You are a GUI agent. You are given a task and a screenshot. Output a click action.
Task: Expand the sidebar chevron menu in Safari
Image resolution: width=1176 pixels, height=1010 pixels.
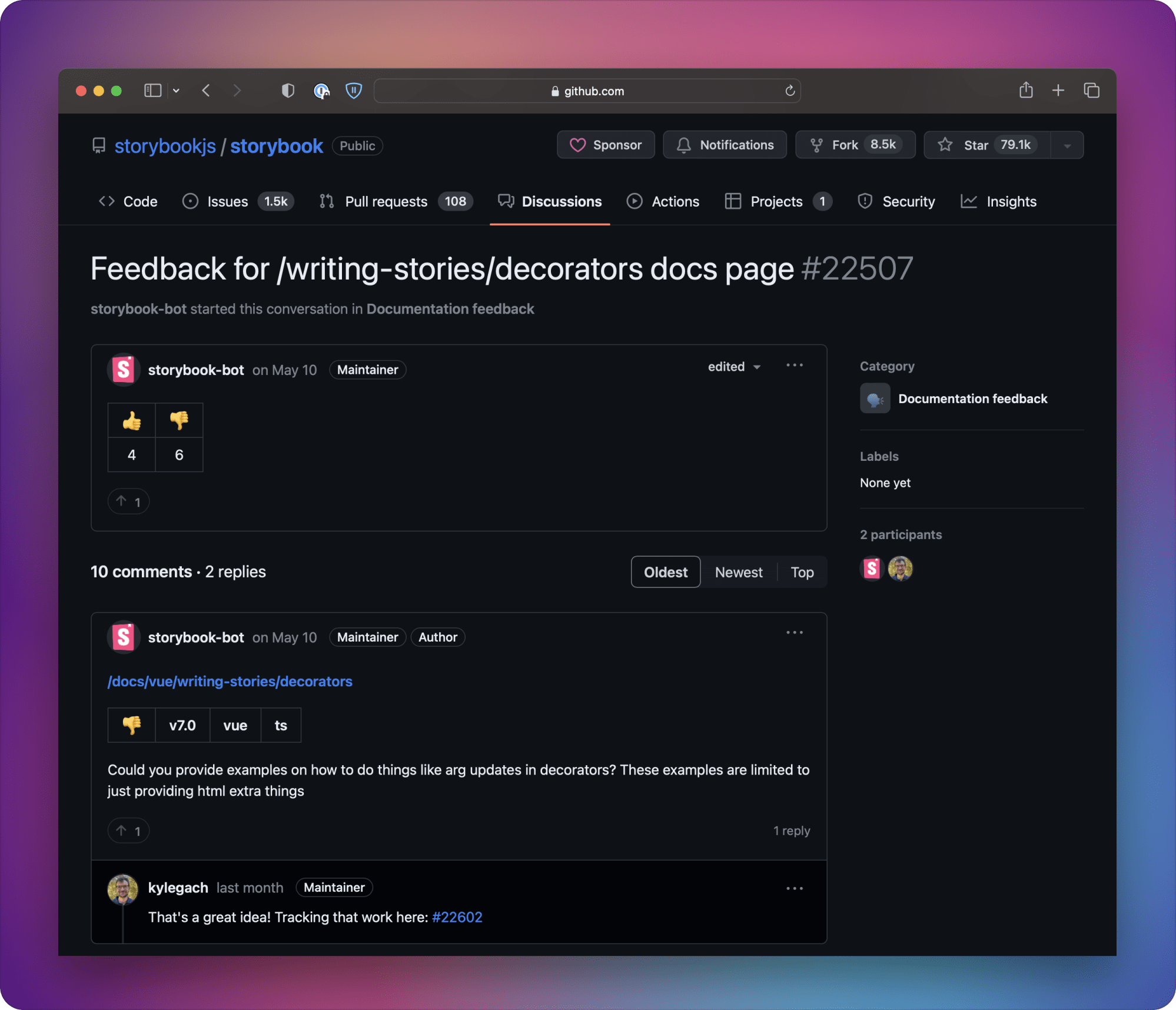tap(176, 91)
